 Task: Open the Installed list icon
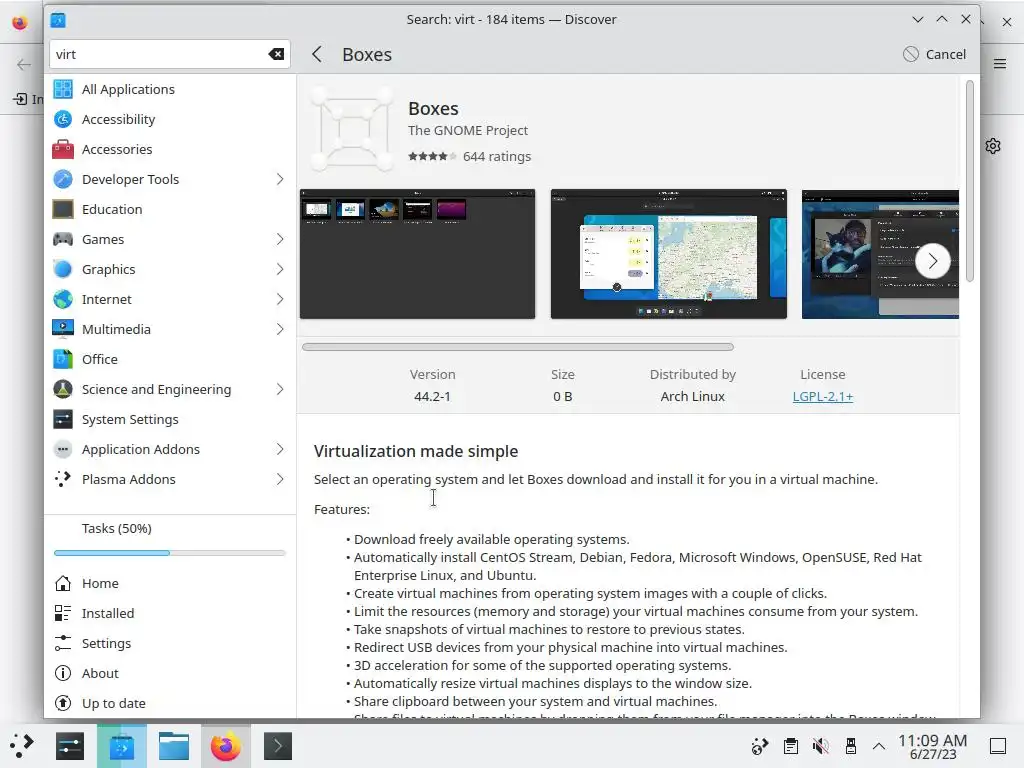tap(63, 614)
